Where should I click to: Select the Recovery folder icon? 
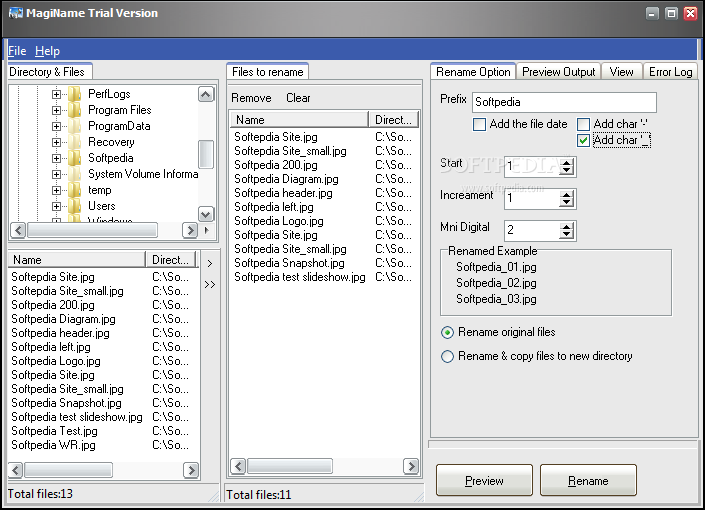coord(75,142)
